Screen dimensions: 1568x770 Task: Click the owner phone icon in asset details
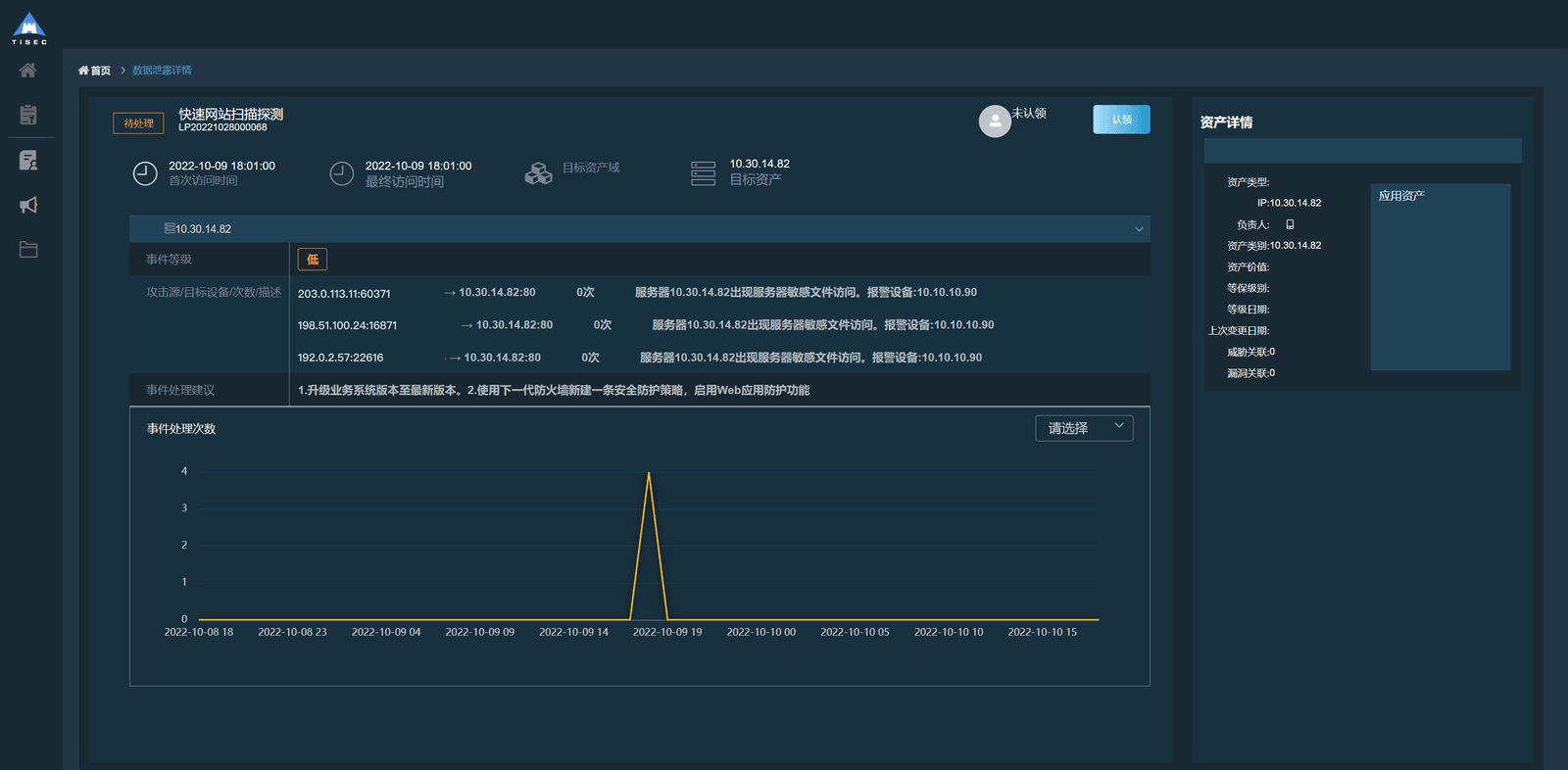pyautogui.click(x=1290, y=224)
